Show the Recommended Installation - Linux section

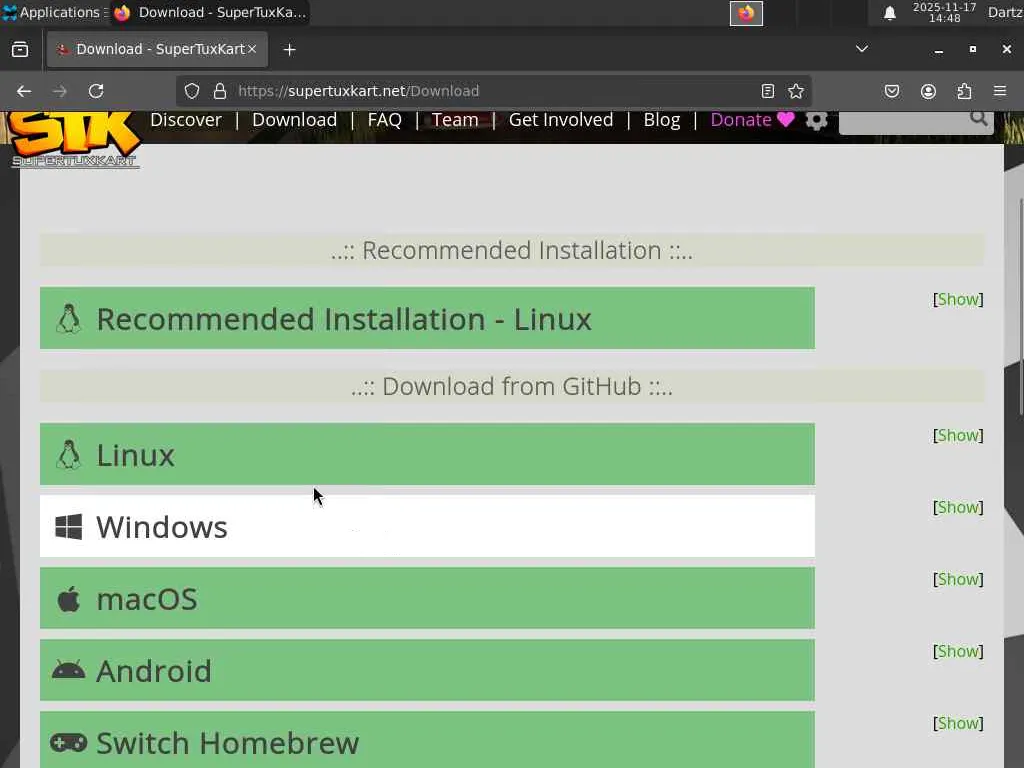958,299
